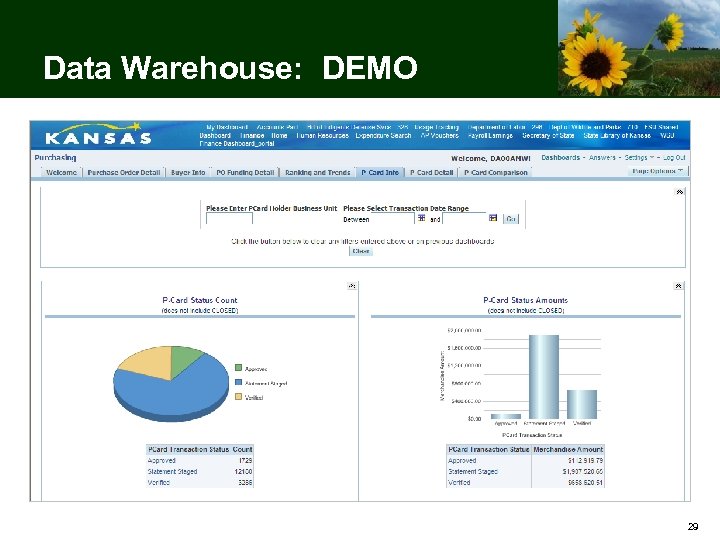Click the Log Out link
The image size is (720, 540).
[x=674, y=158]
